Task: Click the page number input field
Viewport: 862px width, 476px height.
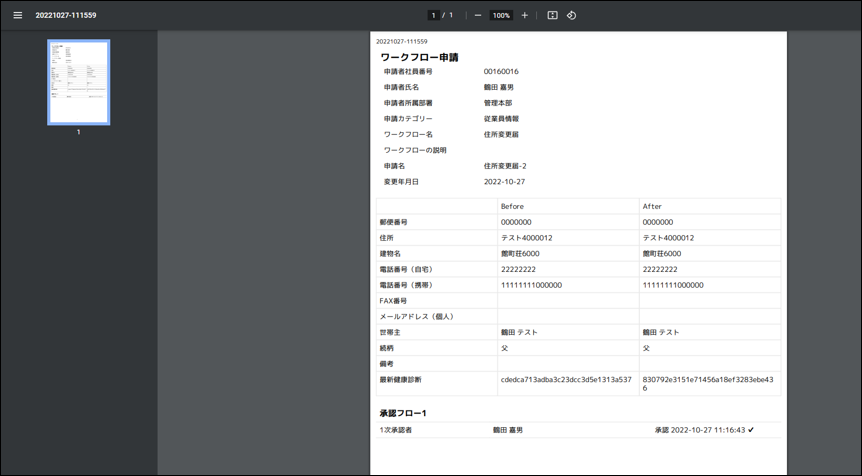Action: pyautogui.click(x=434, y=15)
